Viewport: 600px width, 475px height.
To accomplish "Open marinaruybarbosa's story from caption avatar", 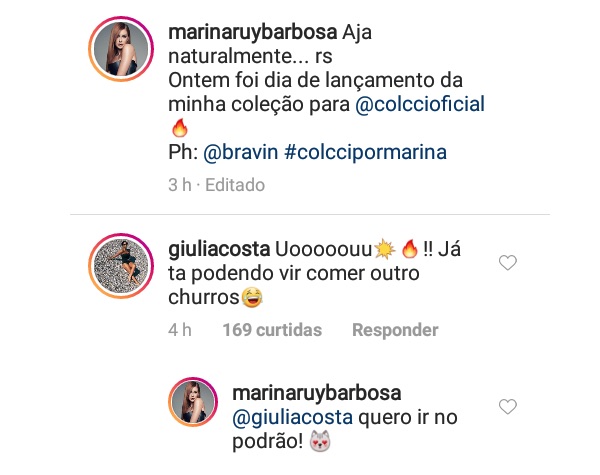I will [x=121, y=49].
